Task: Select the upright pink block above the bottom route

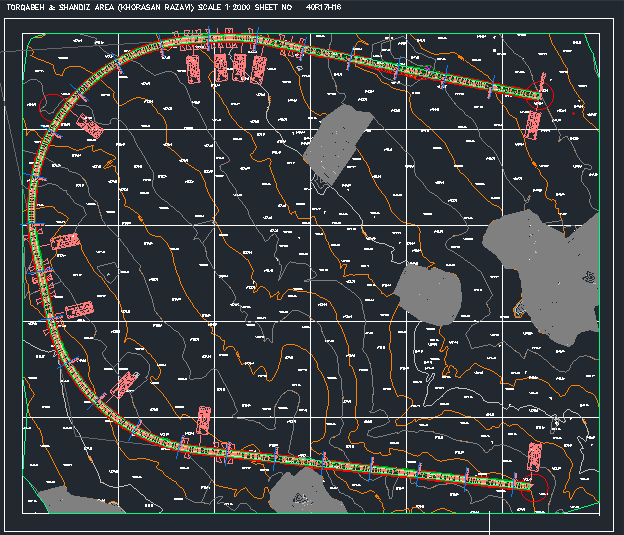Action: [x=203, y=421]
